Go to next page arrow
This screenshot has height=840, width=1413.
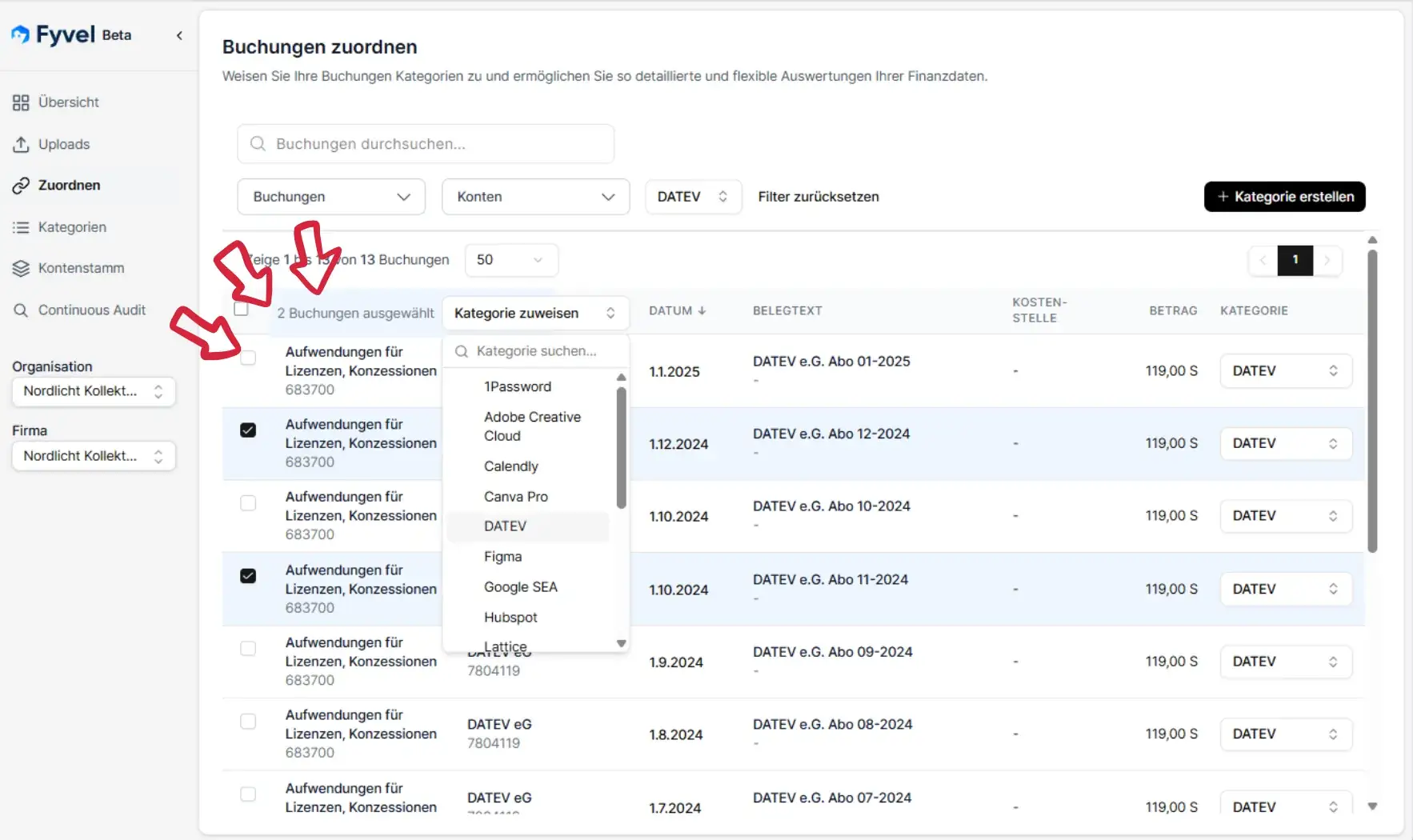point(1327,260)
